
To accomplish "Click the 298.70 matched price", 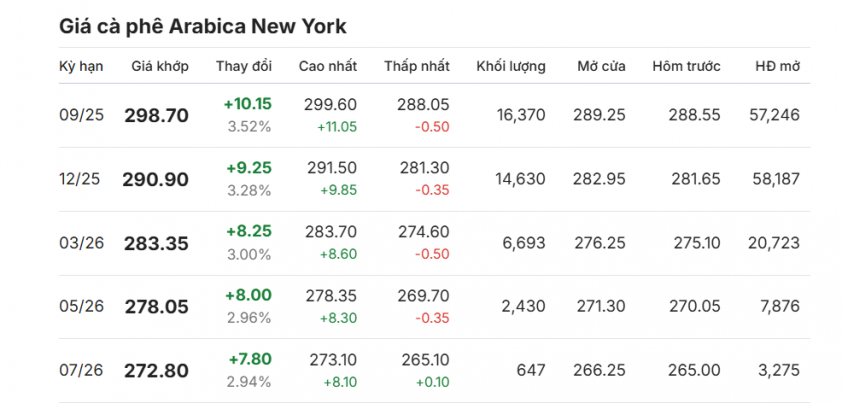I will tap(156, 116).
